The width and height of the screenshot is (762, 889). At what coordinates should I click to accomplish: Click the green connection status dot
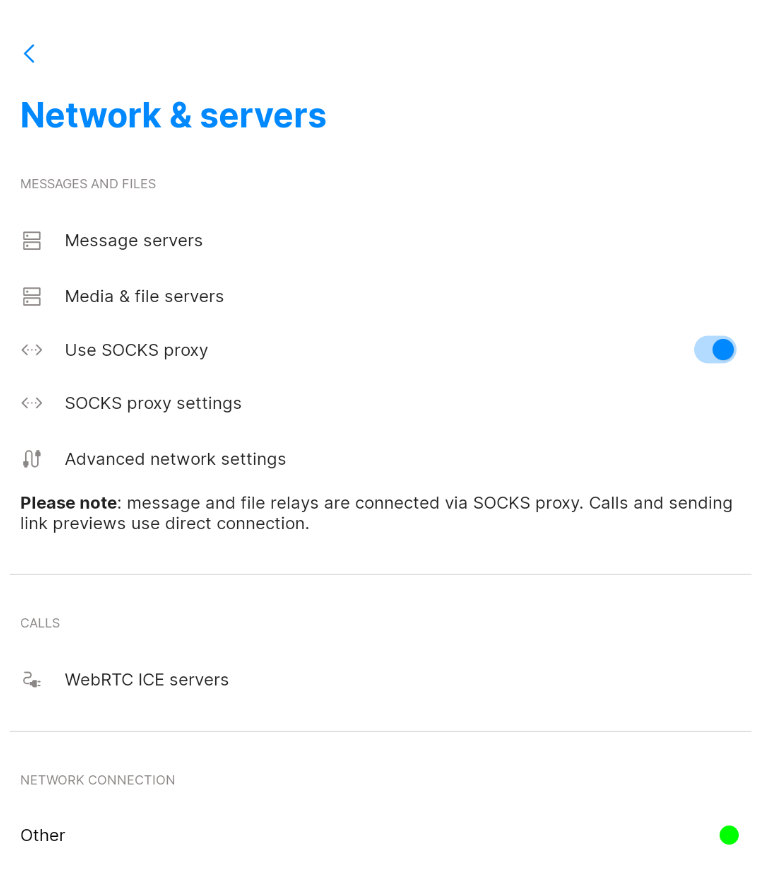[729, 835]
